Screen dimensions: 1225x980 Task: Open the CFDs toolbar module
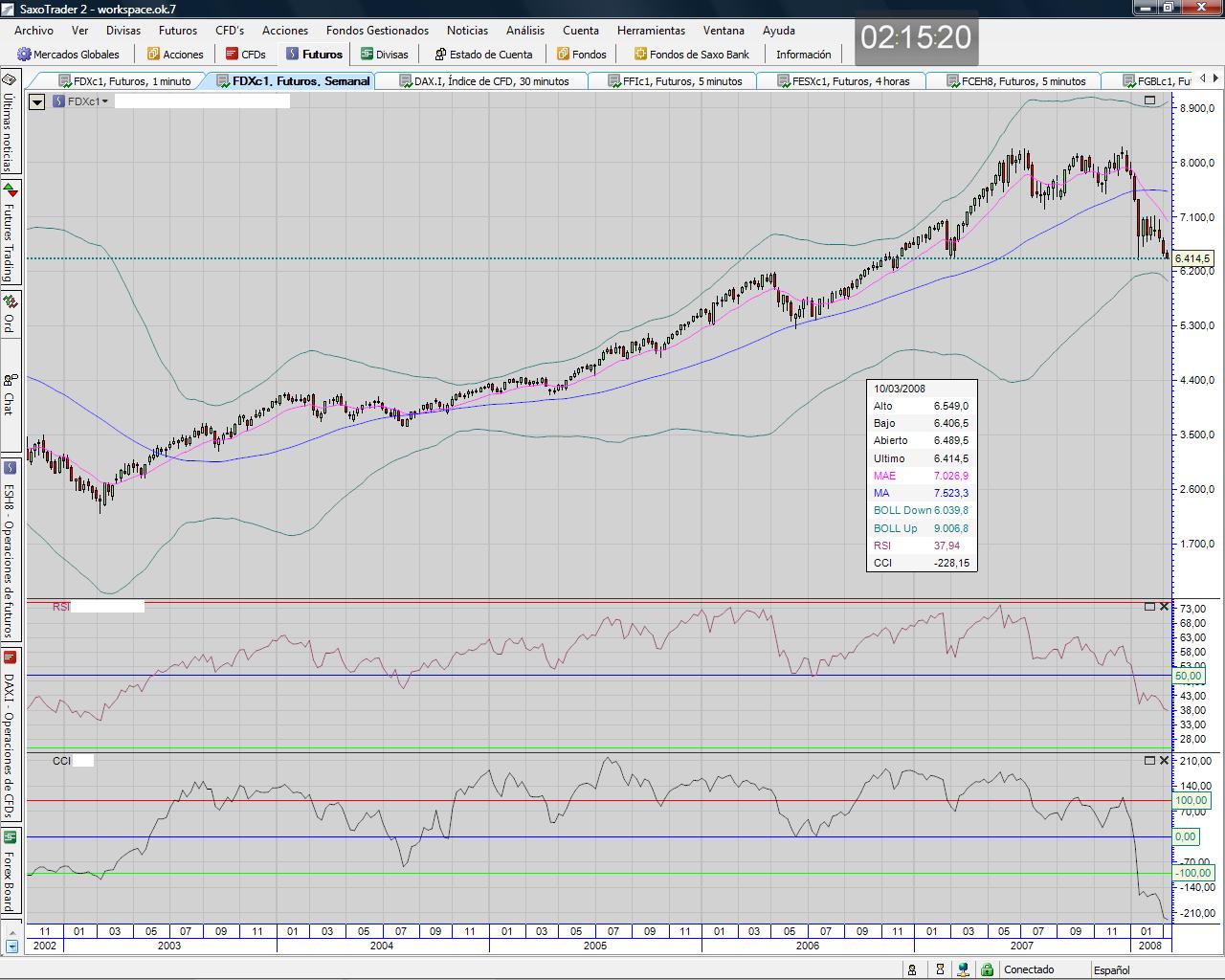pyautogui.click(x=245, y=55)
